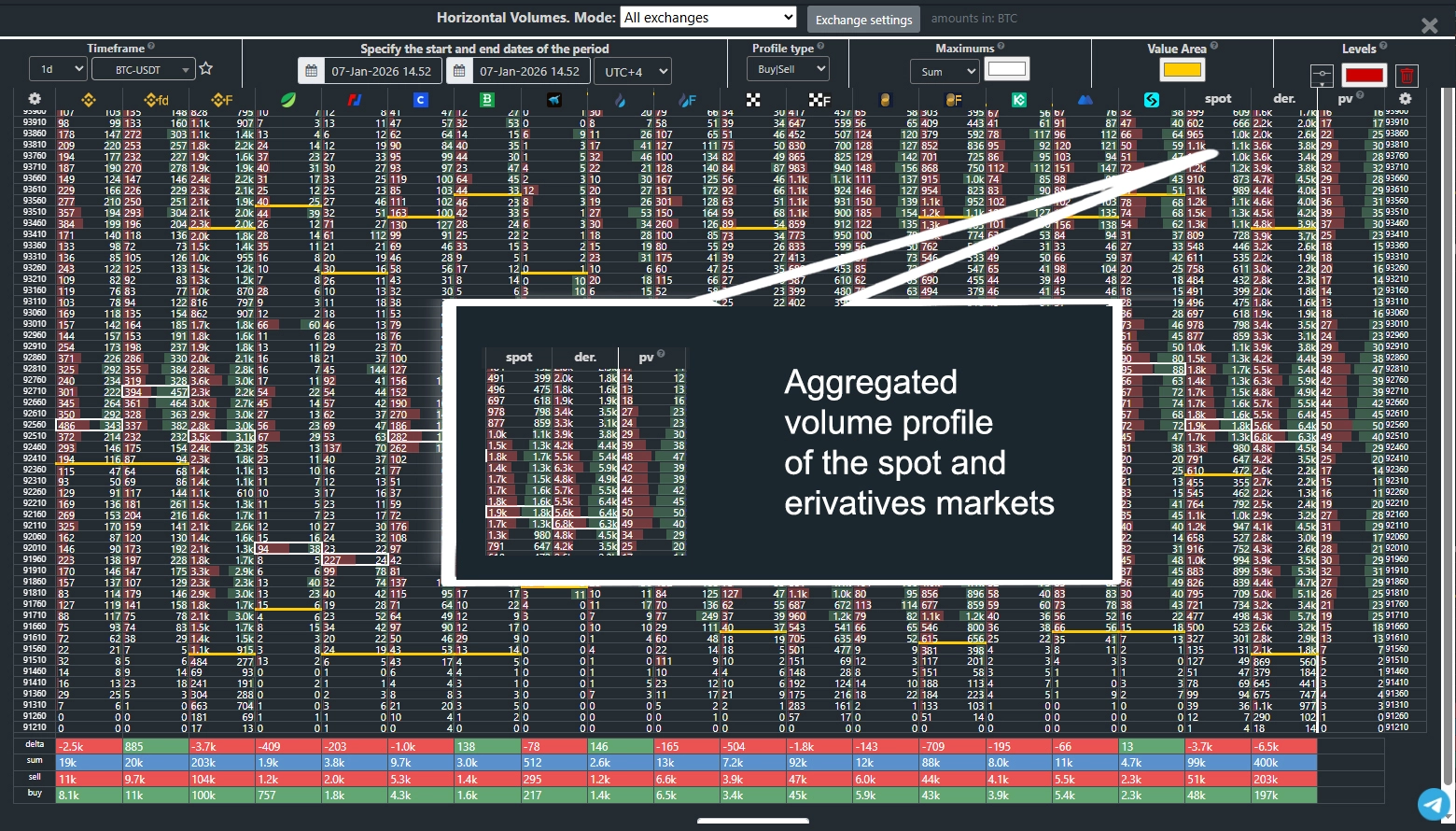
Task: Open the 1d timeframe dropdown
Action: point(58,70)
